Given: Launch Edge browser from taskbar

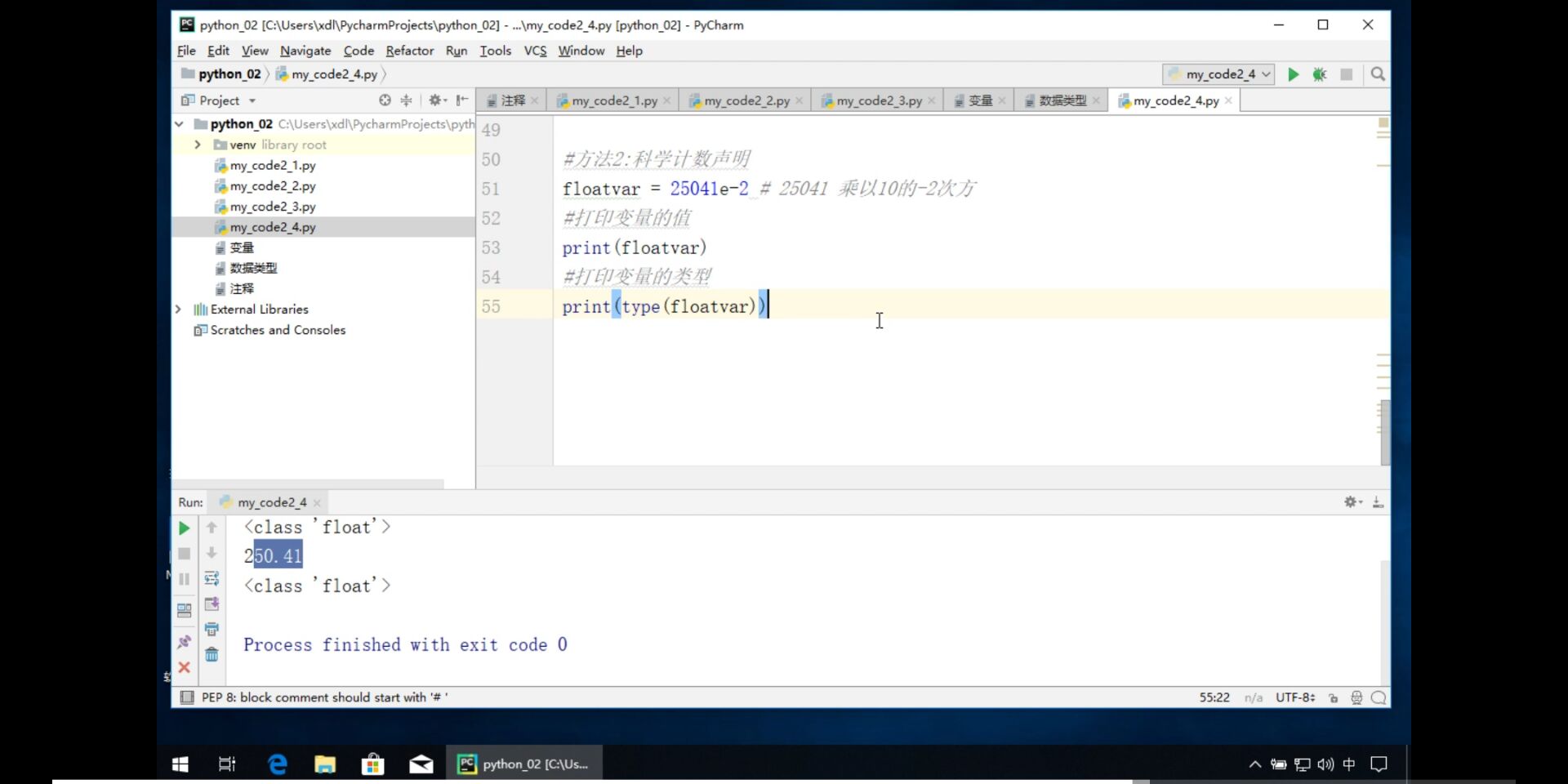Looking at the screenshot, I should (278, 764).
